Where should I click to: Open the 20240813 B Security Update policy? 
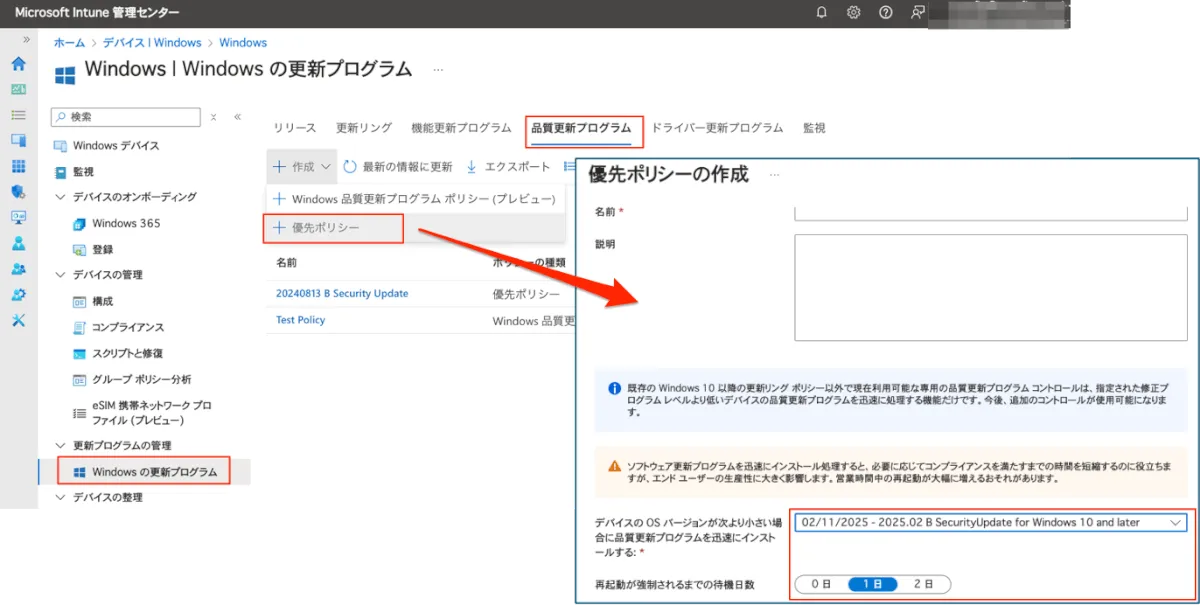coord(342,293)
